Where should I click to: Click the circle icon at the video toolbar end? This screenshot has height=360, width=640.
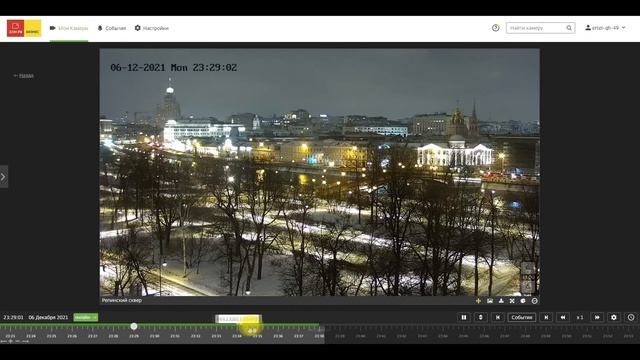point(535,301)
